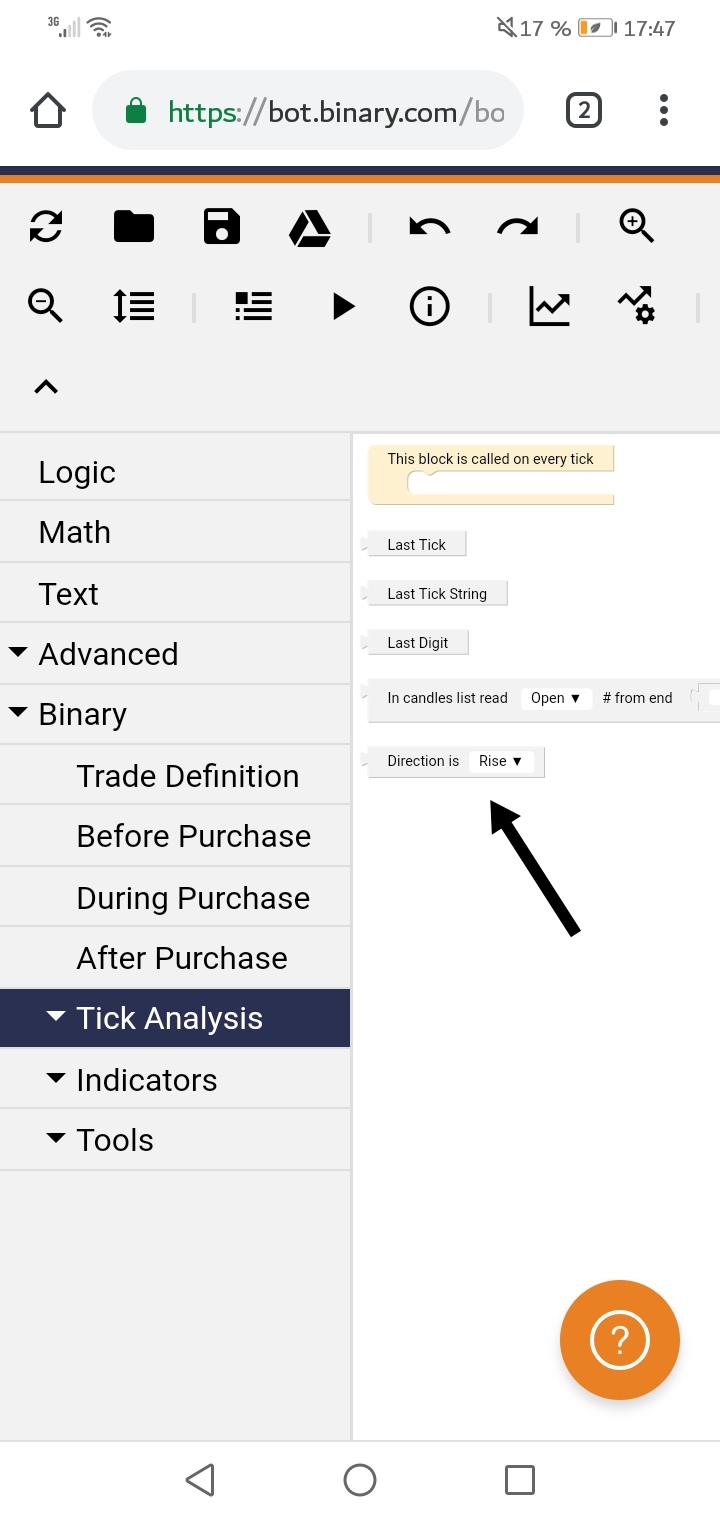Screen dimensions: 720x1520
Task: View bot info with the circled-i icon
Action: 429,307
